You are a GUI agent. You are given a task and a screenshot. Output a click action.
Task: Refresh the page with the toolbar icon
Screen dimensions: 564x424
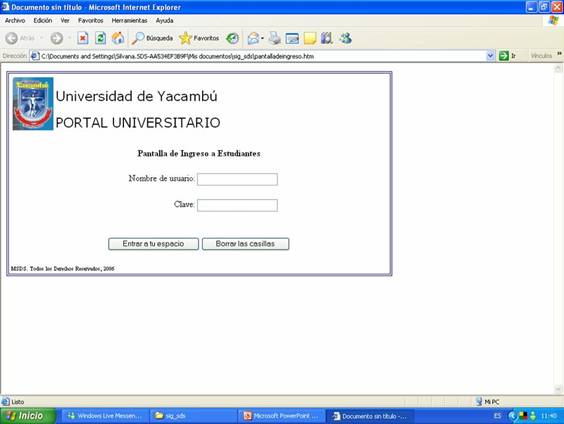pyautogui.click(x=100, y=38)
